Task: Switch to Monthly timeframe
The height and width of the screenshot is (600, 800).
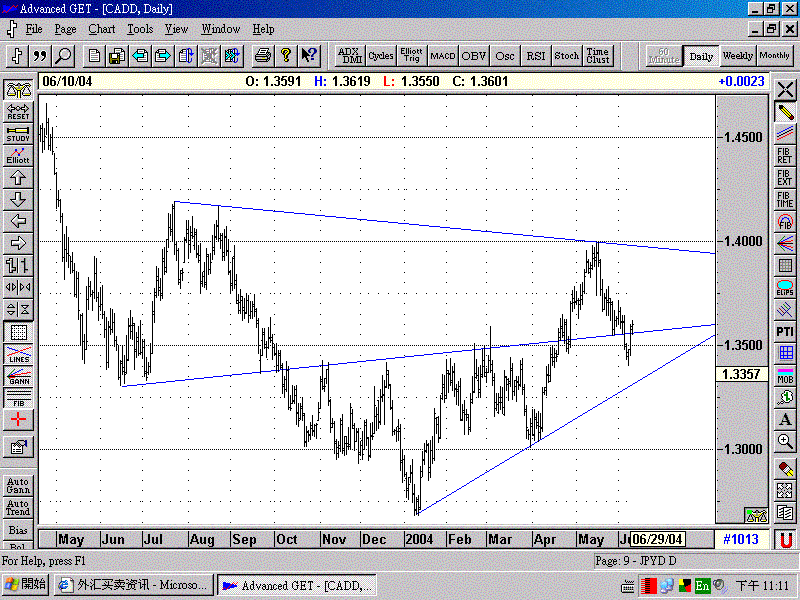Action: [773, 57]
